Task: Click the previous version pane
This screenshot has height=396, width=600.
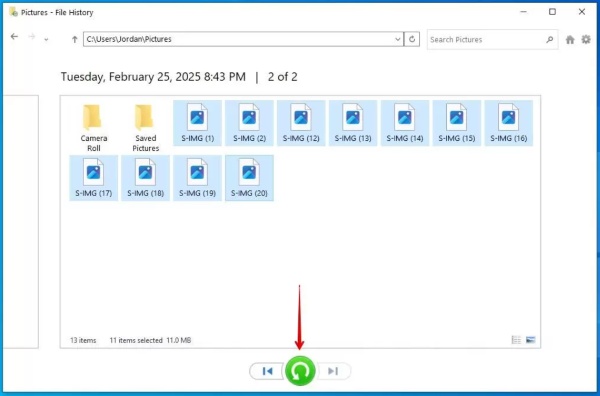Action: click(21, 222)
